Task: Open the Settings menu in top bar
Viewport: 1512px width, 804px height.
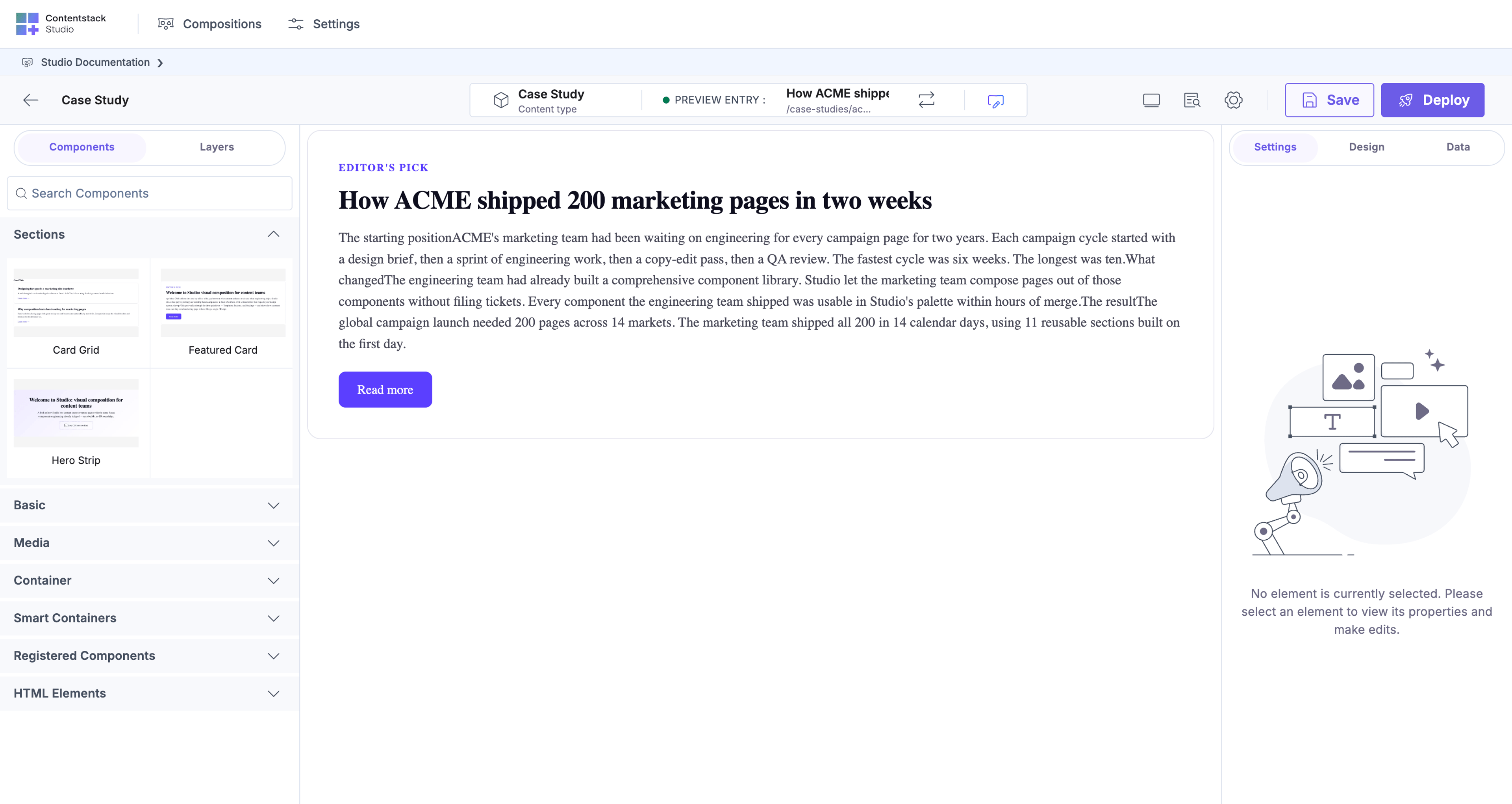Action: [323, 24]
